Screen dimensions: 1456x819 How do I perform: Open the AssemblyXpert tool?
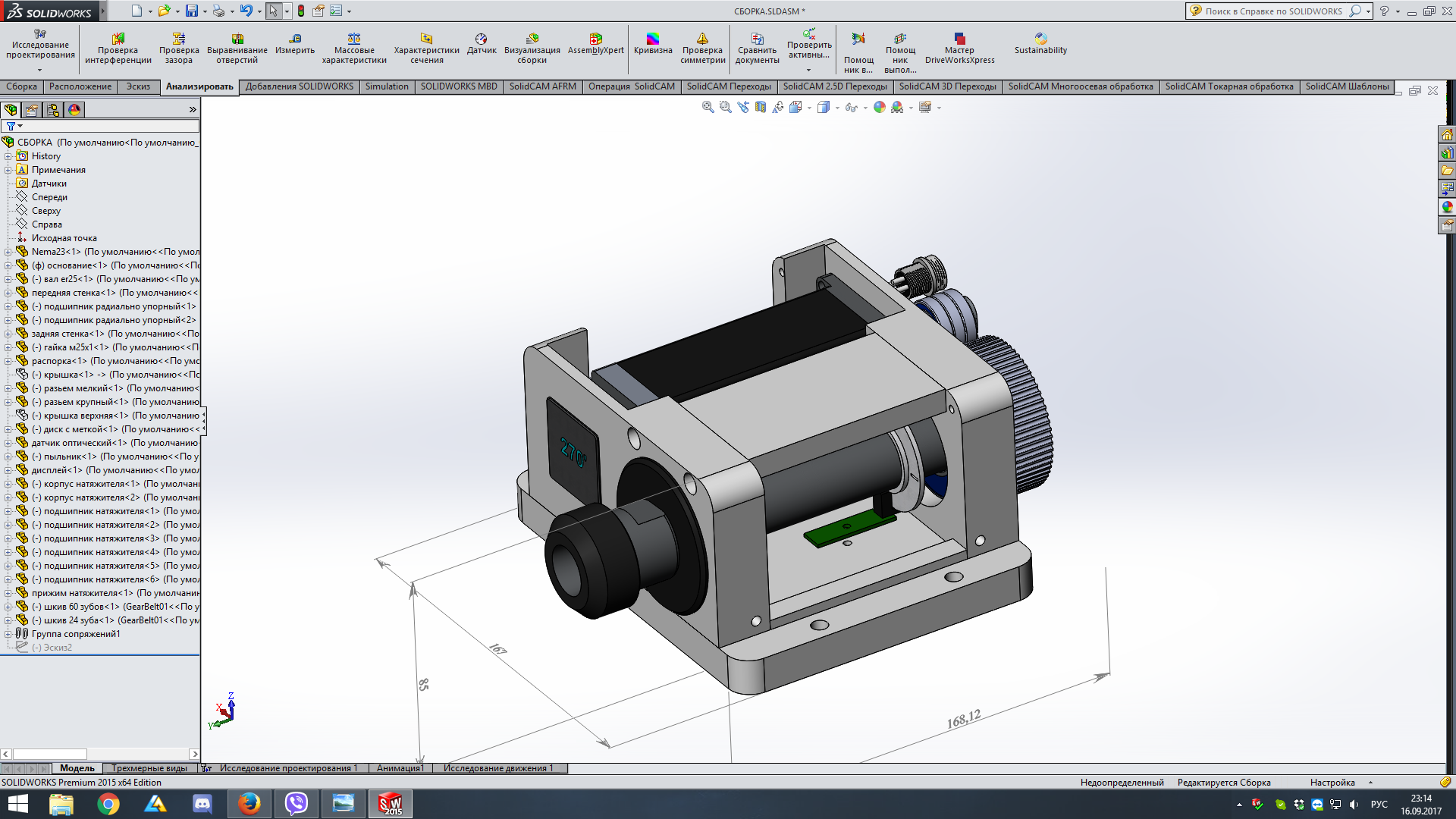pos(595,44)
